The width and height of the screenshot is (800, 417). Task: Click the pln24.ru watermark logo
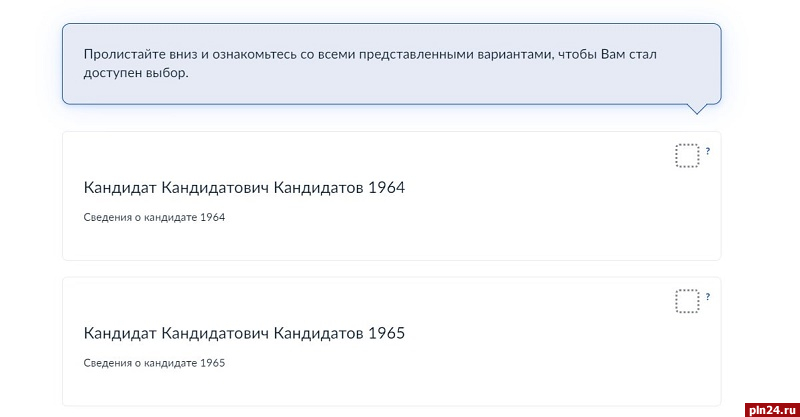(769, 407)
